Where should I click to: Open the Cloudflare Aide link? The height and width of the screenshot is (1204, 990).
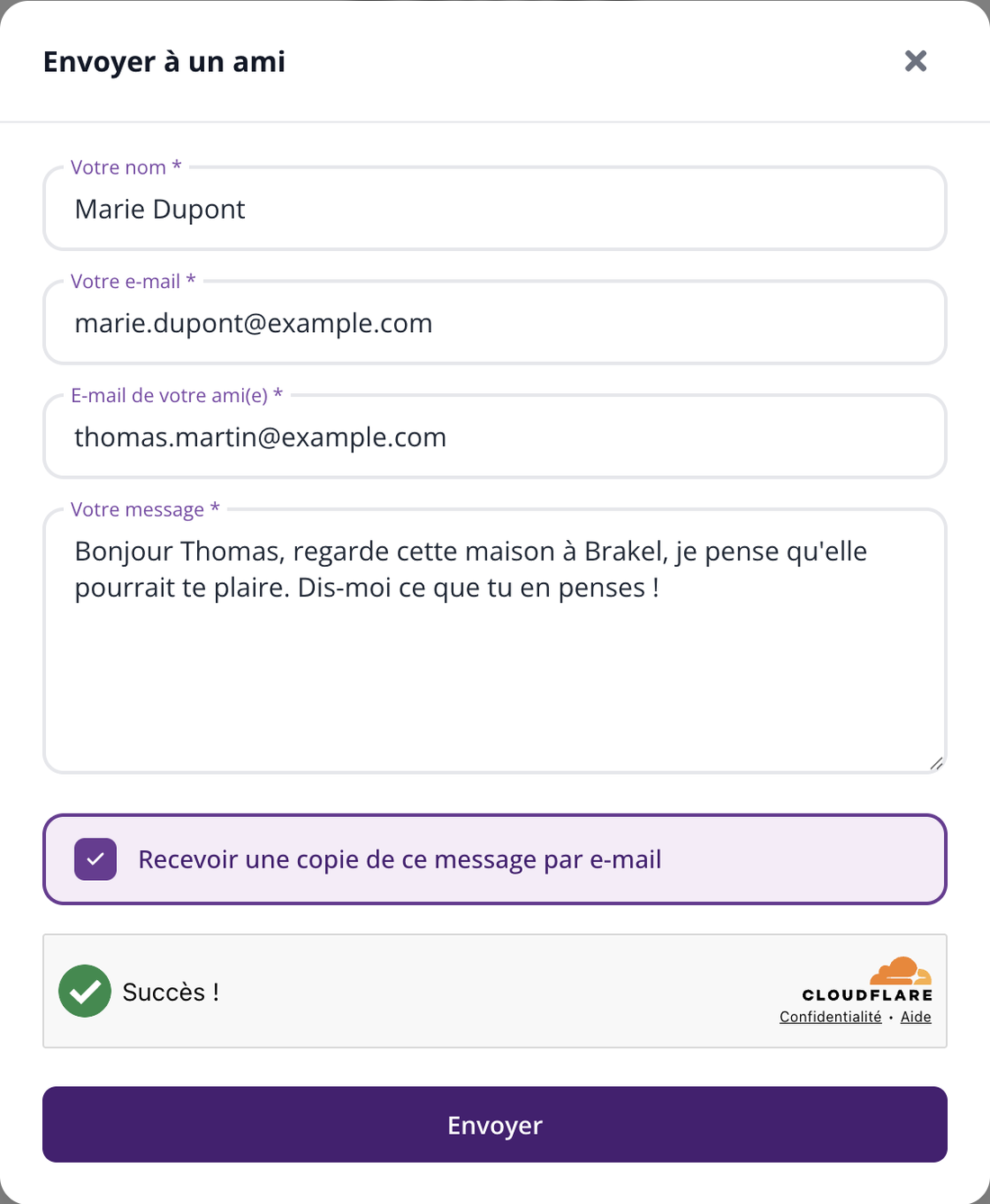pos(916,1017)
